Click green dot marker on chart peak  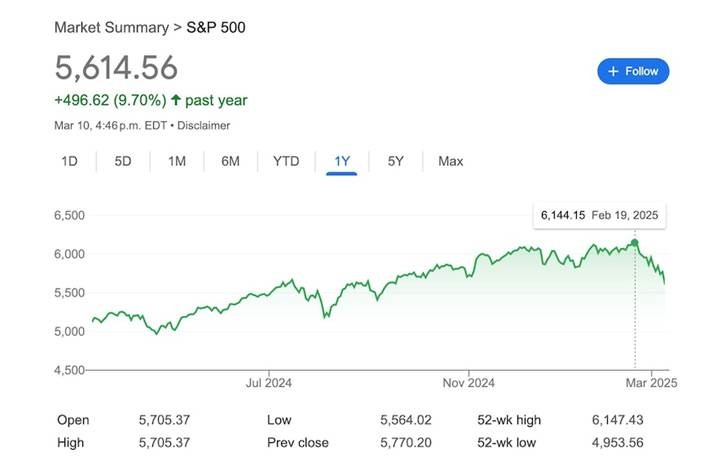635,243
